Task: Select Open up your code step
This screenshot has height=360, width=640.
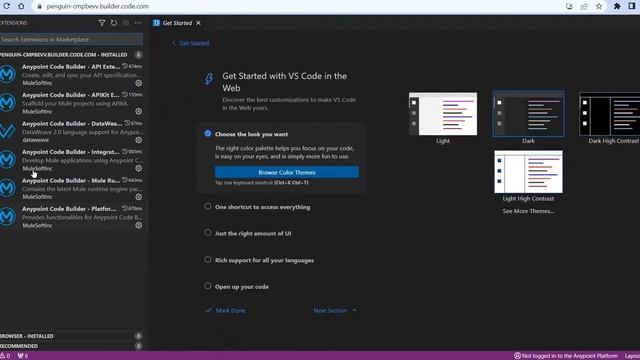Action: (242, 287)
